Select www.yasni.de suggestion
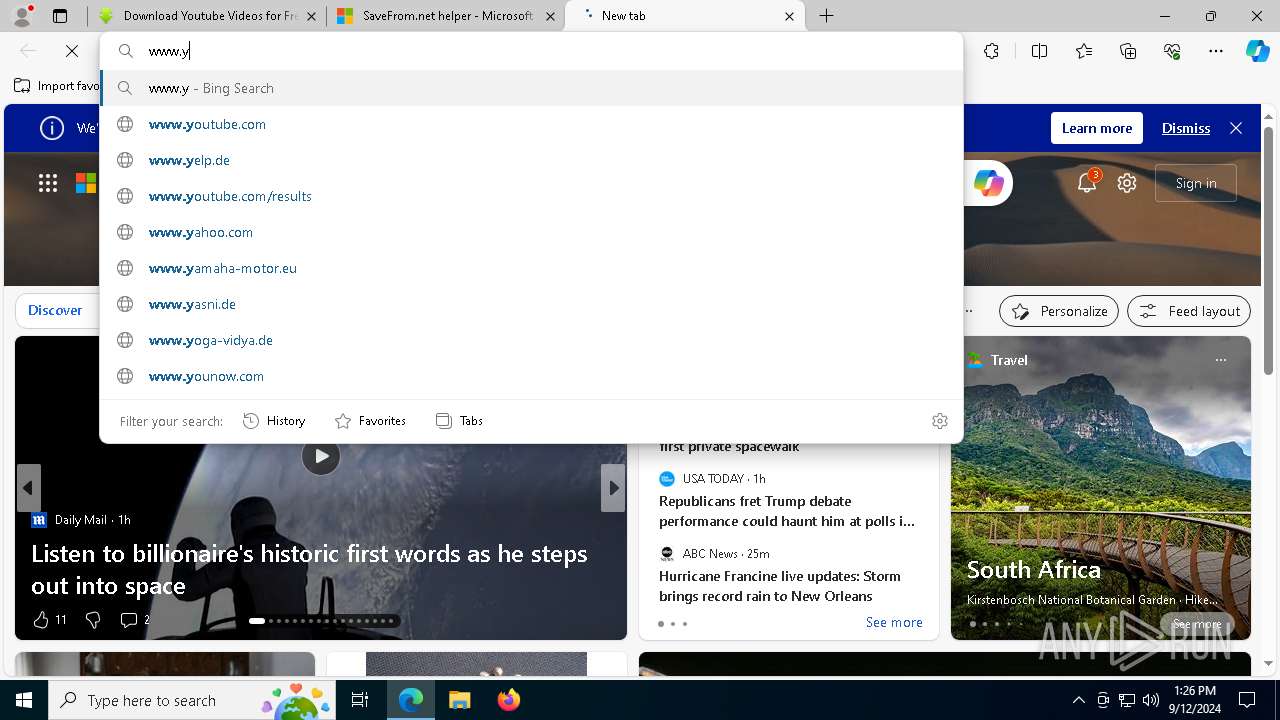 532,304
